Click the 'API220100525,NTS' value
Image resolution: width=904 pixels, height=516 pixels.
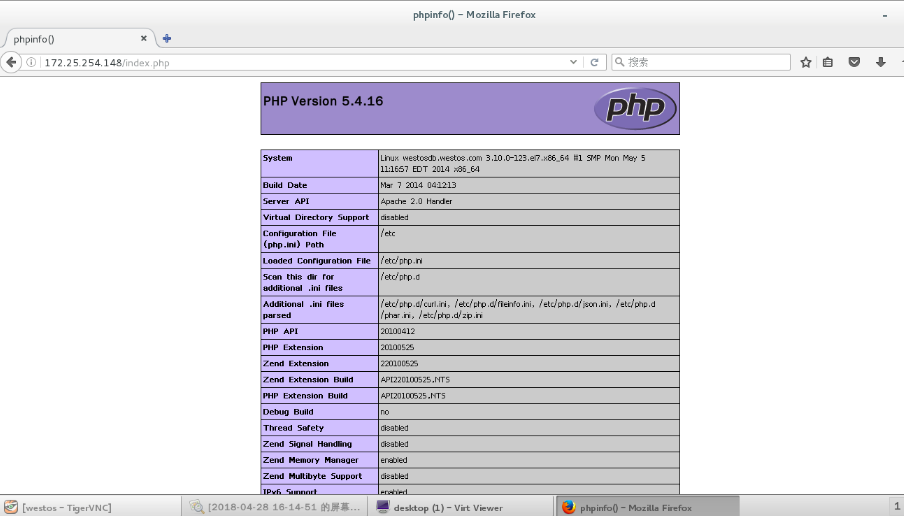[415, 380]
